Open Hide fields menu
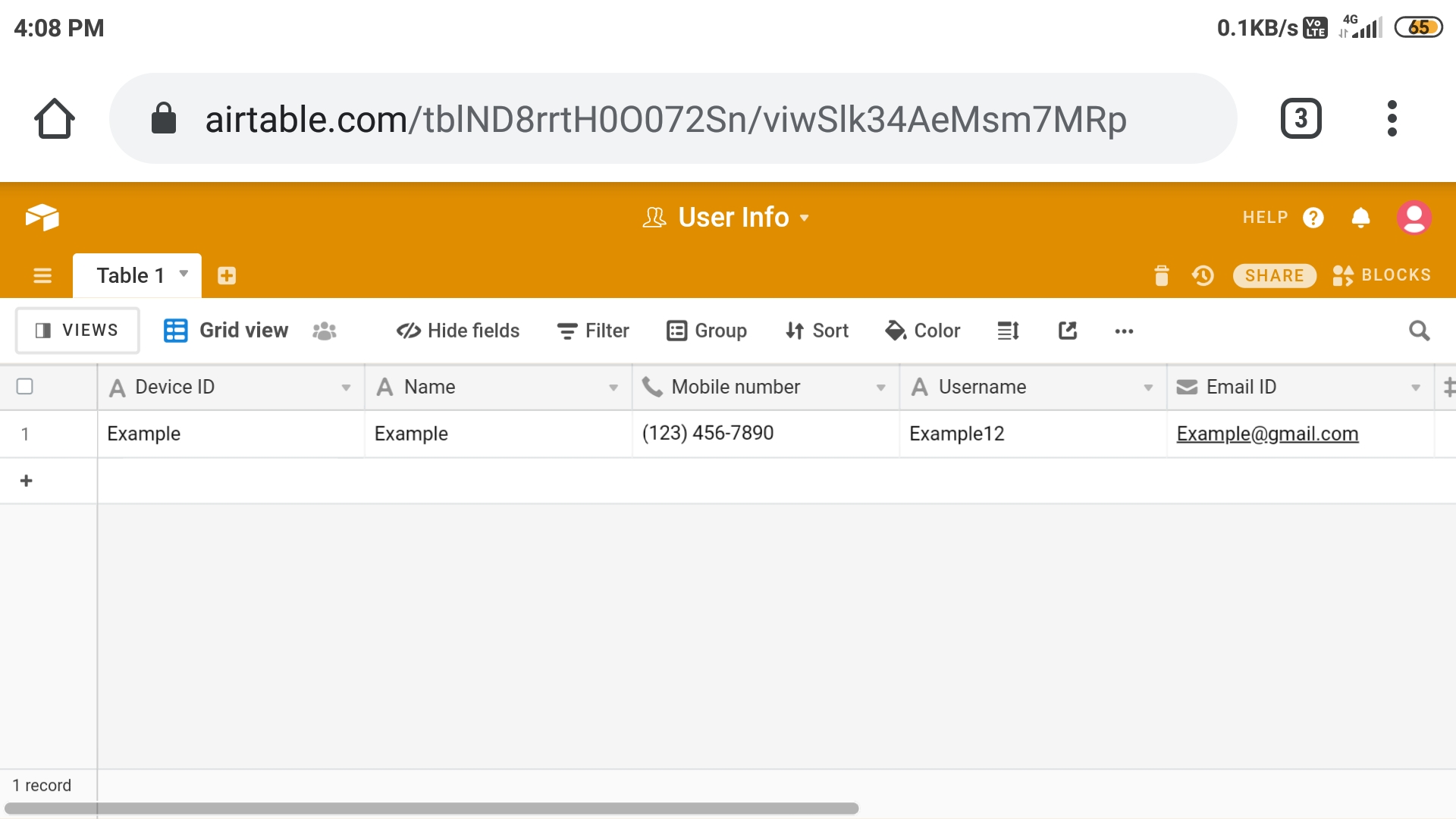This screenshot has height=819, width=1456. (458, 331)
